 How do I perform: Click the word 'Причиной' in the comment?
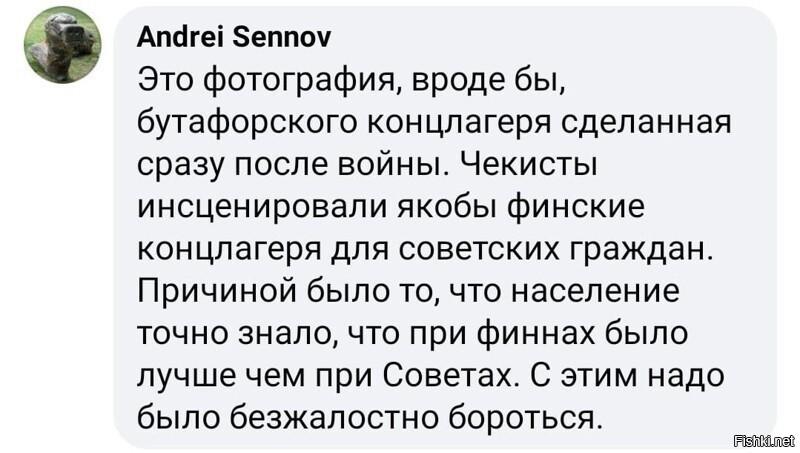(217, 292)
